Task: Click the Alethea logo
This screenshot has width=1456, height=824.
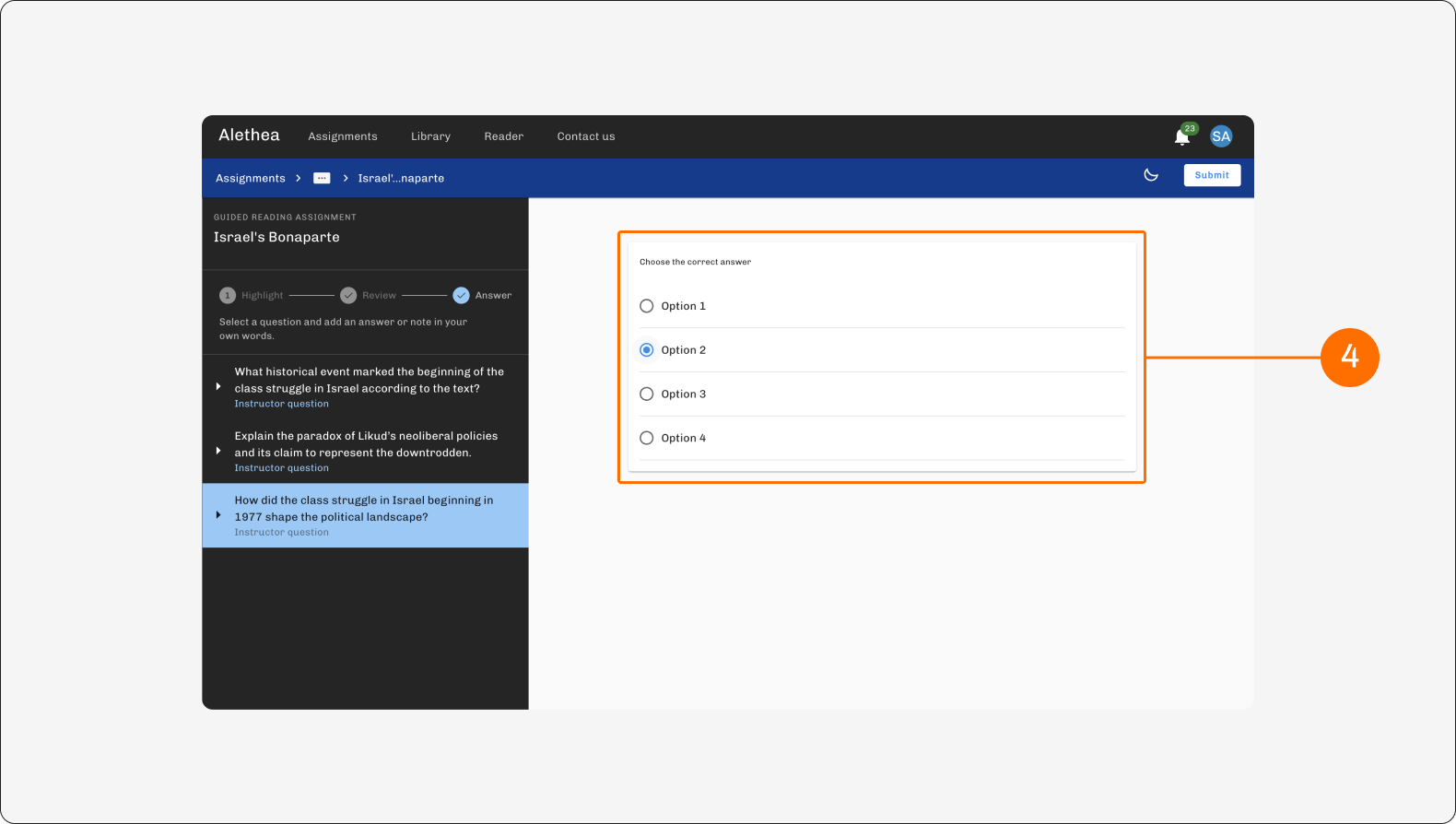Action: [x=249, y=135]
